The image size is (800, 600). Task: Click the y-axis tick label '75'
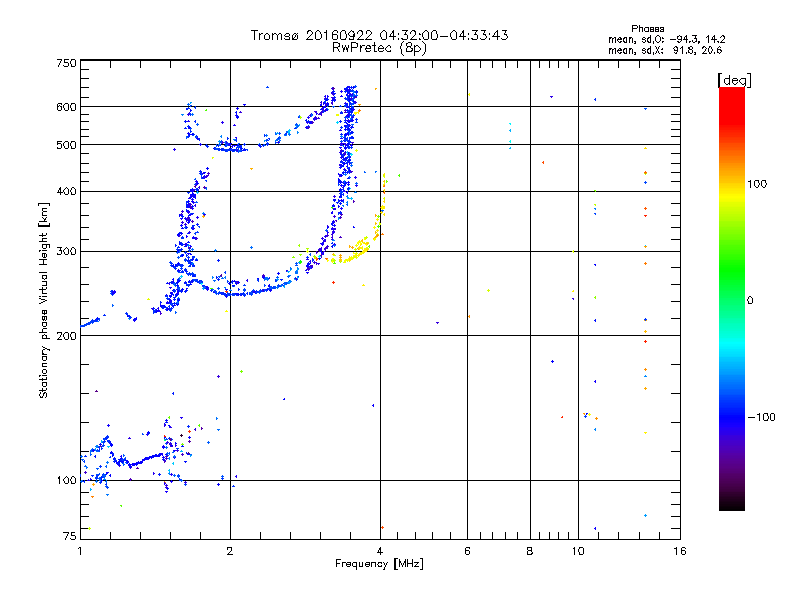coord(70,536)
